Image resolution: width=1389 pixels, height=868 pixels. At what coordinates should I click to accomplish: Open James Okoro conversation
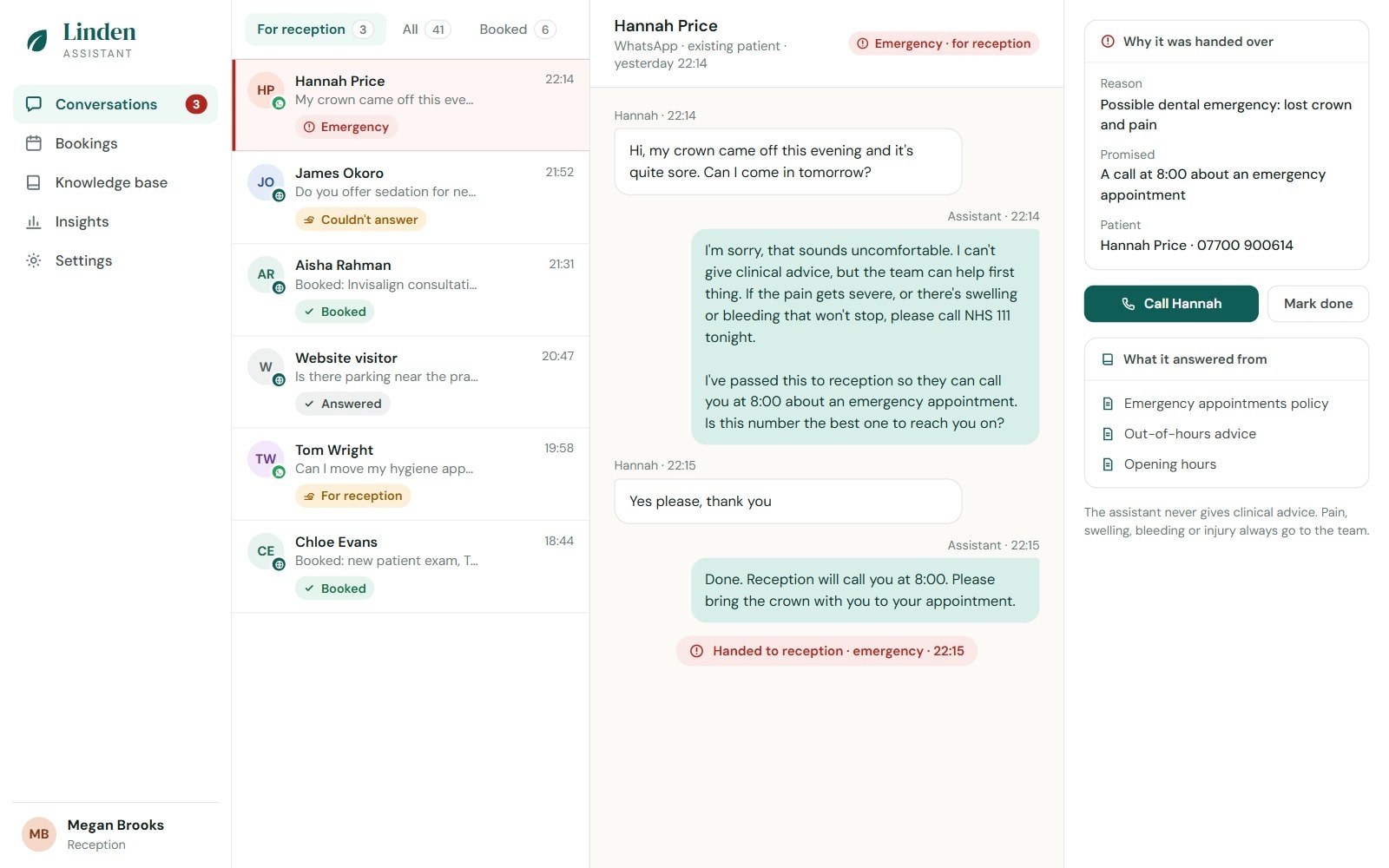[x=411, y=198]
